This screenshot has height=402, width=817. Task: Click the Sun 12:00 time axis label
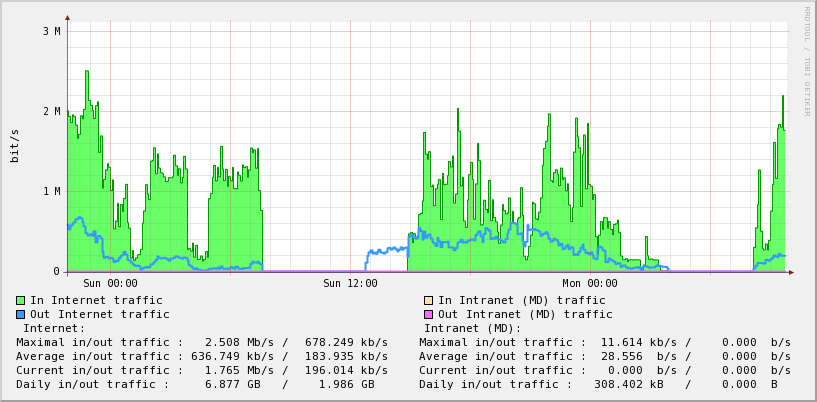[x=350, y=283]
